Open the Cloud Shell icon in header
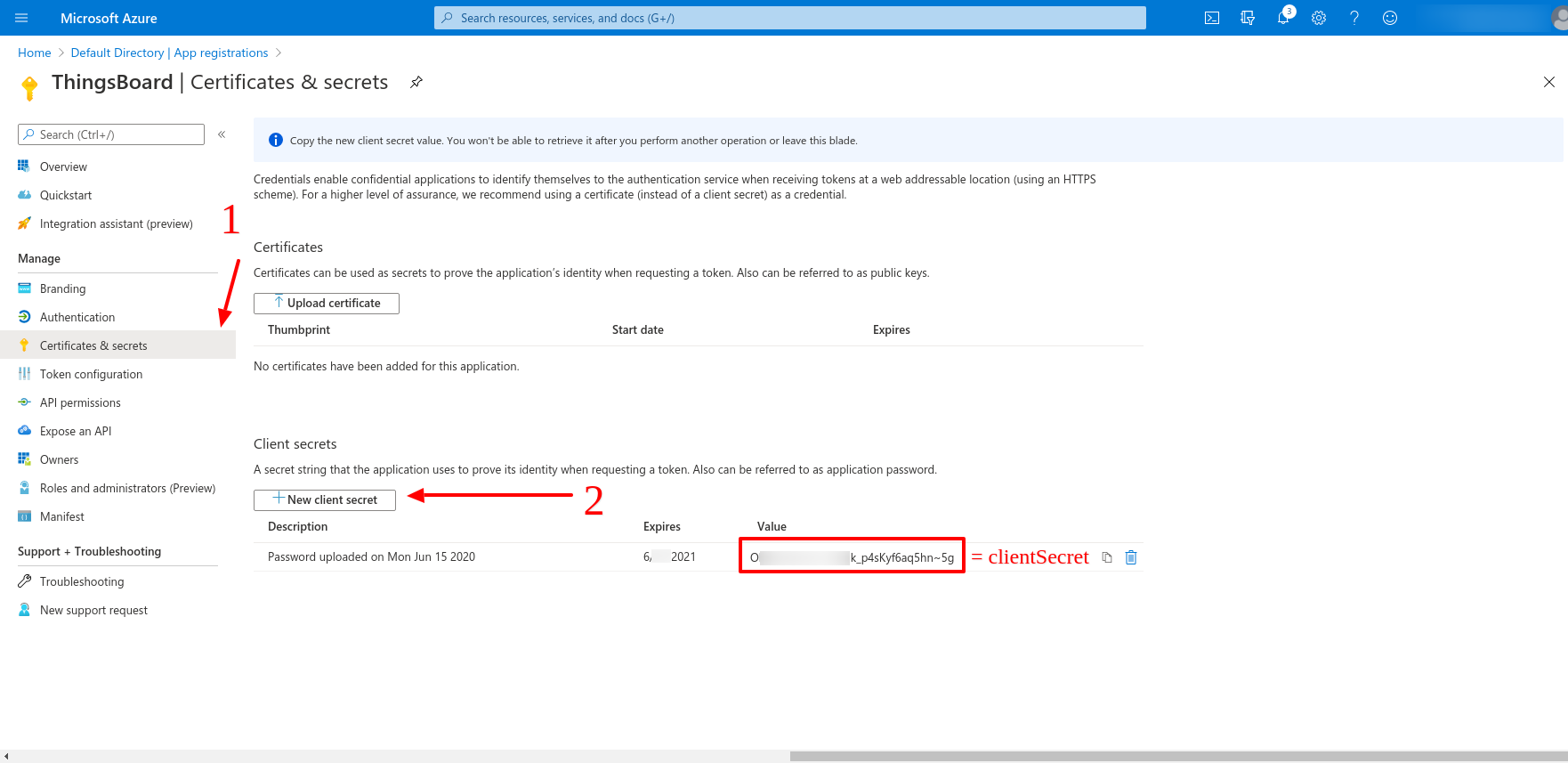The height and width of the screenshot is (763, 1568). click(1211, 18)
